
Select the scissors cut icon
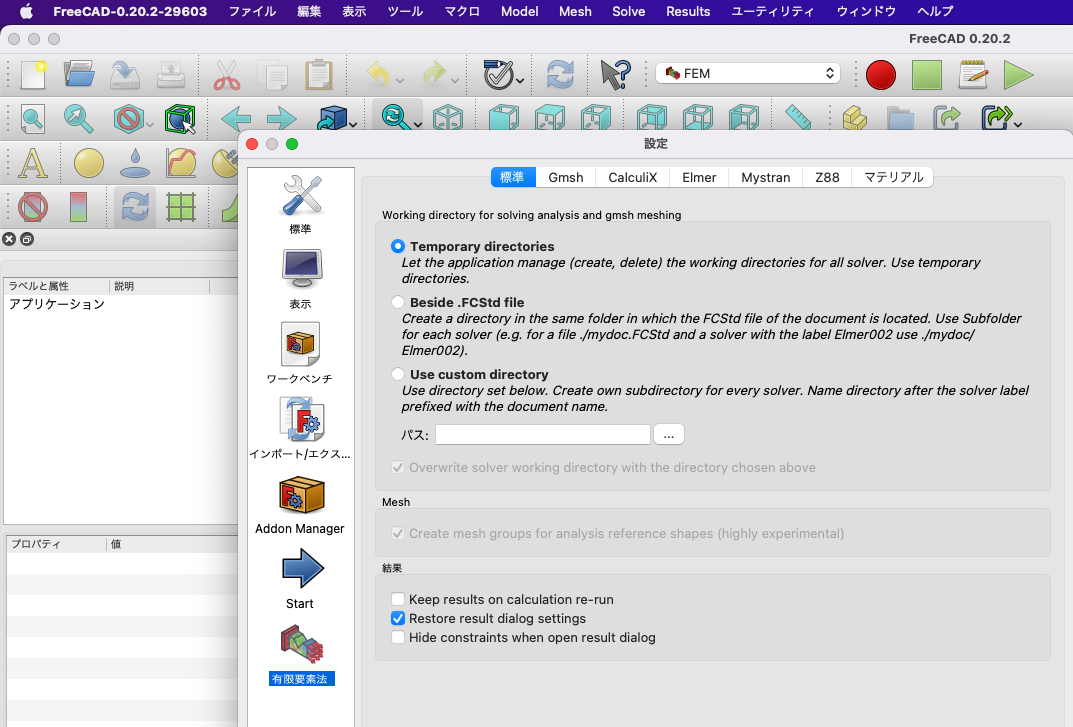click(x=227, y=74)
